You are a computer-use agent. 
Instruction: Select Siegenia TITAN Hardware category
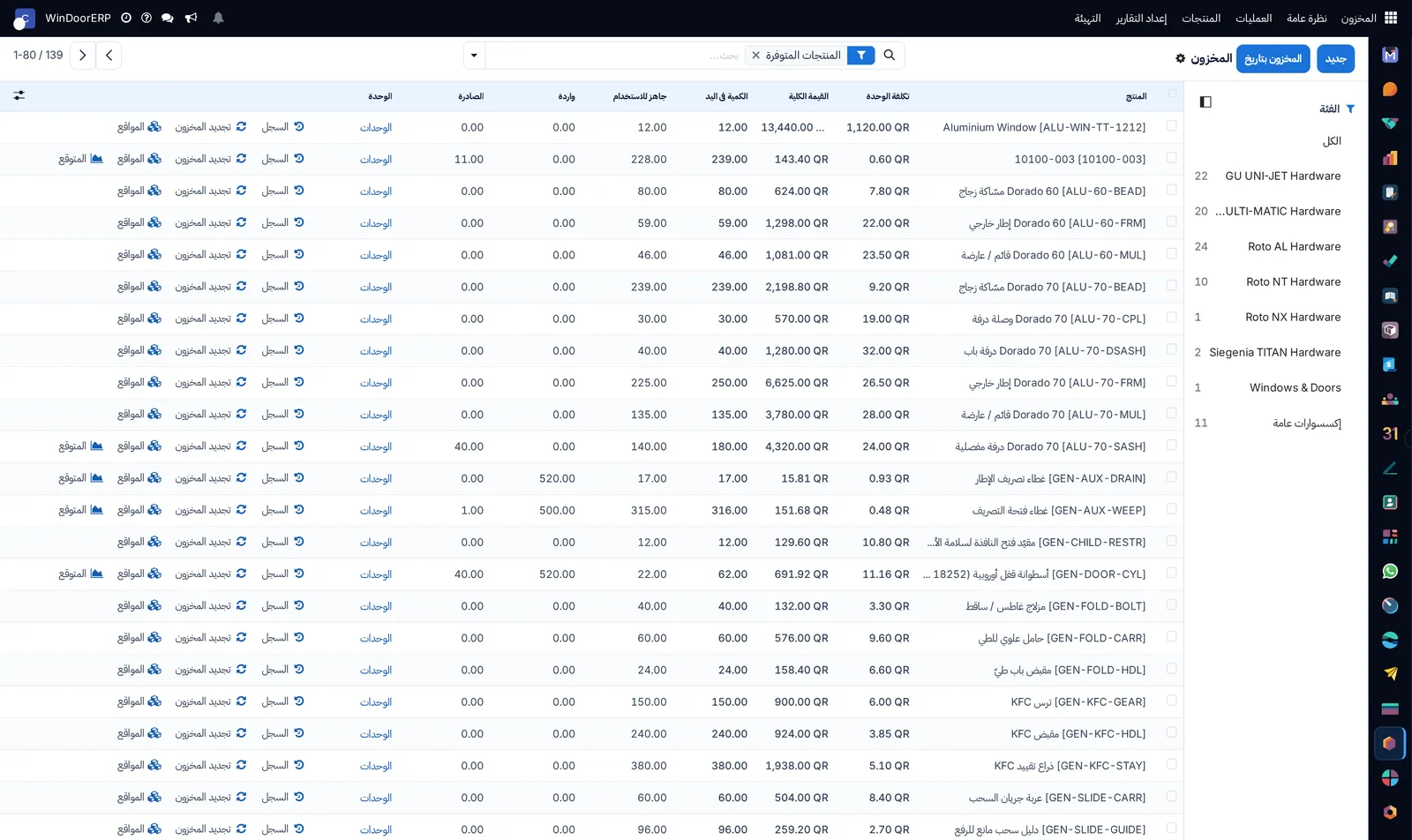pos(1267,353)
